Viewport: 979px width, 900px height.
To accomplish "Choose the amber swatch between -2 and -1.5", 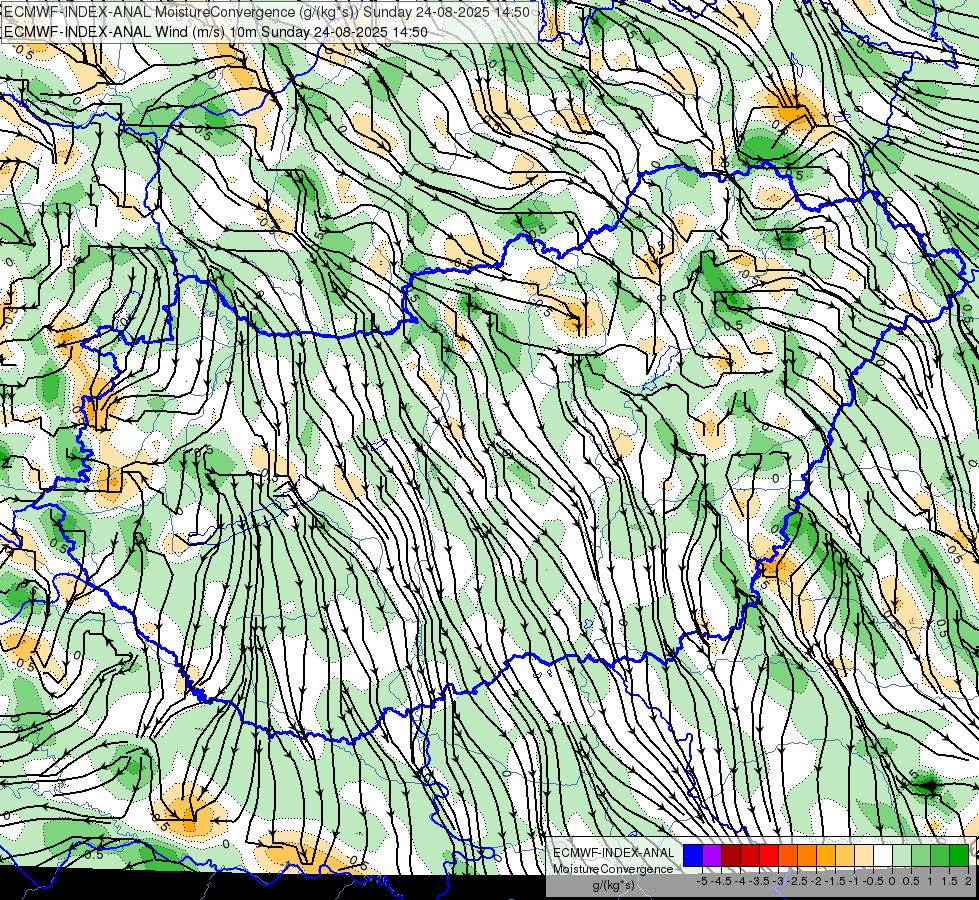I will pyautogui.click(x=827, y=855).
